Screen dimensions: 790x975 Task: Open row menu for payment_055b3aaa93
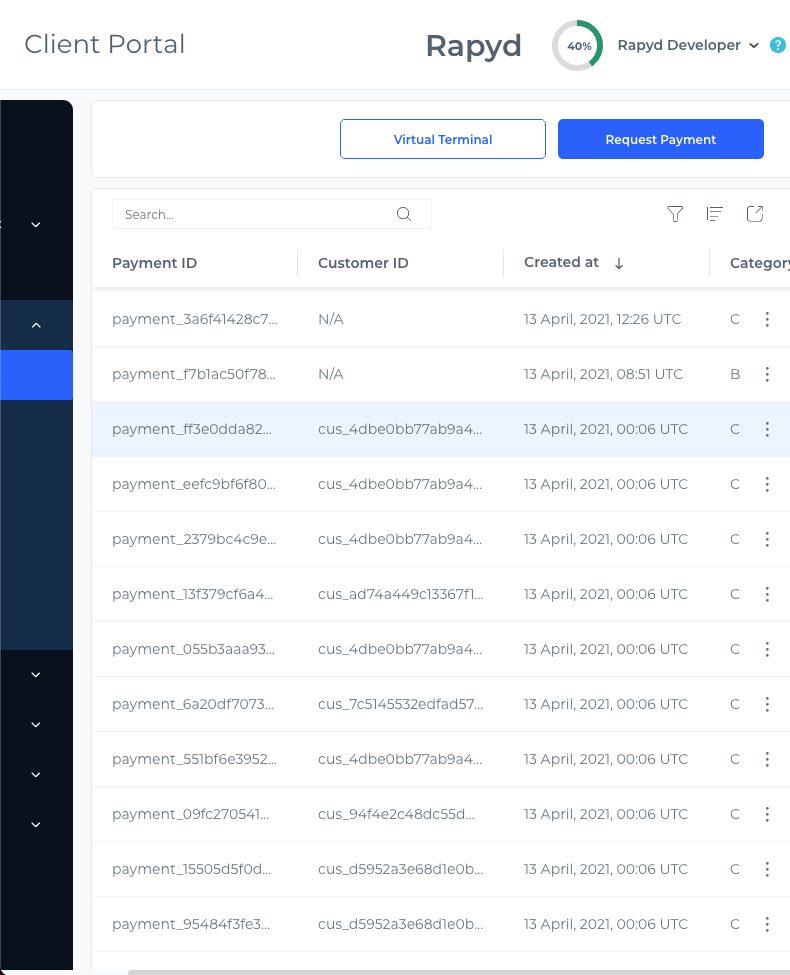(767, 649)
